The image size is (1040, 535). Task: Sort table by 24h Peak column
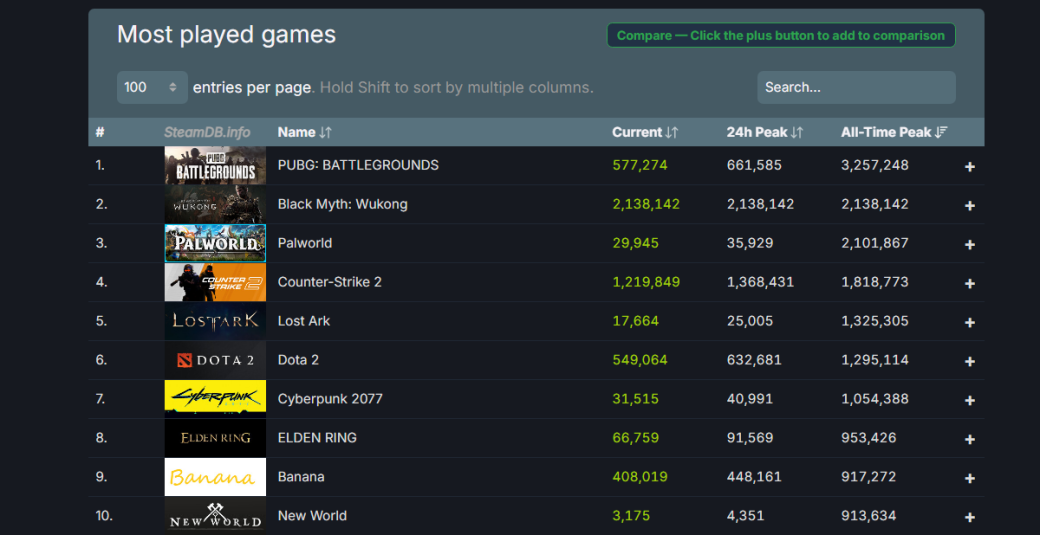point(765,133)
